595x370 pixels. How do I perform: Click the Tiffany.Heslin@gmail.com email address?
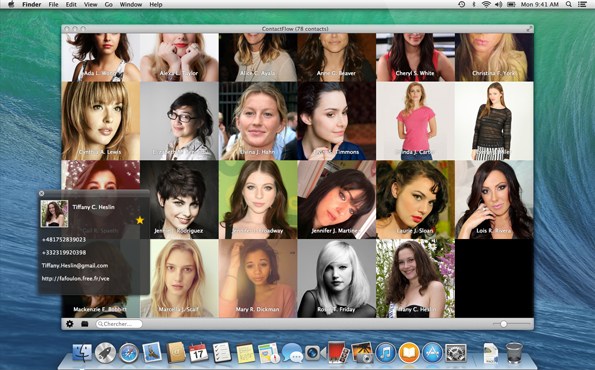tap(75, 265)
